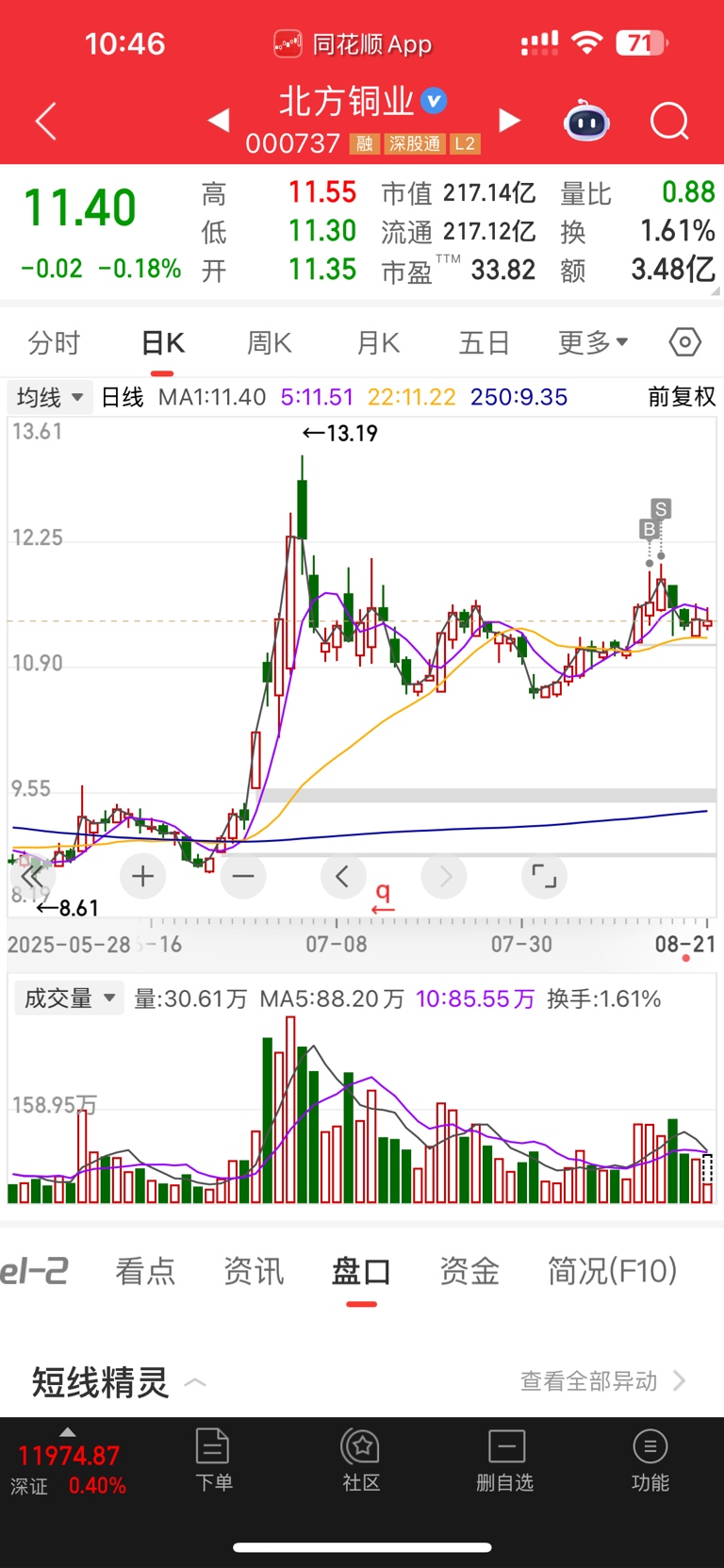724x1568 pixels.
Task: Tap the S sell marker on chart
Action: [x=661, y=509]
